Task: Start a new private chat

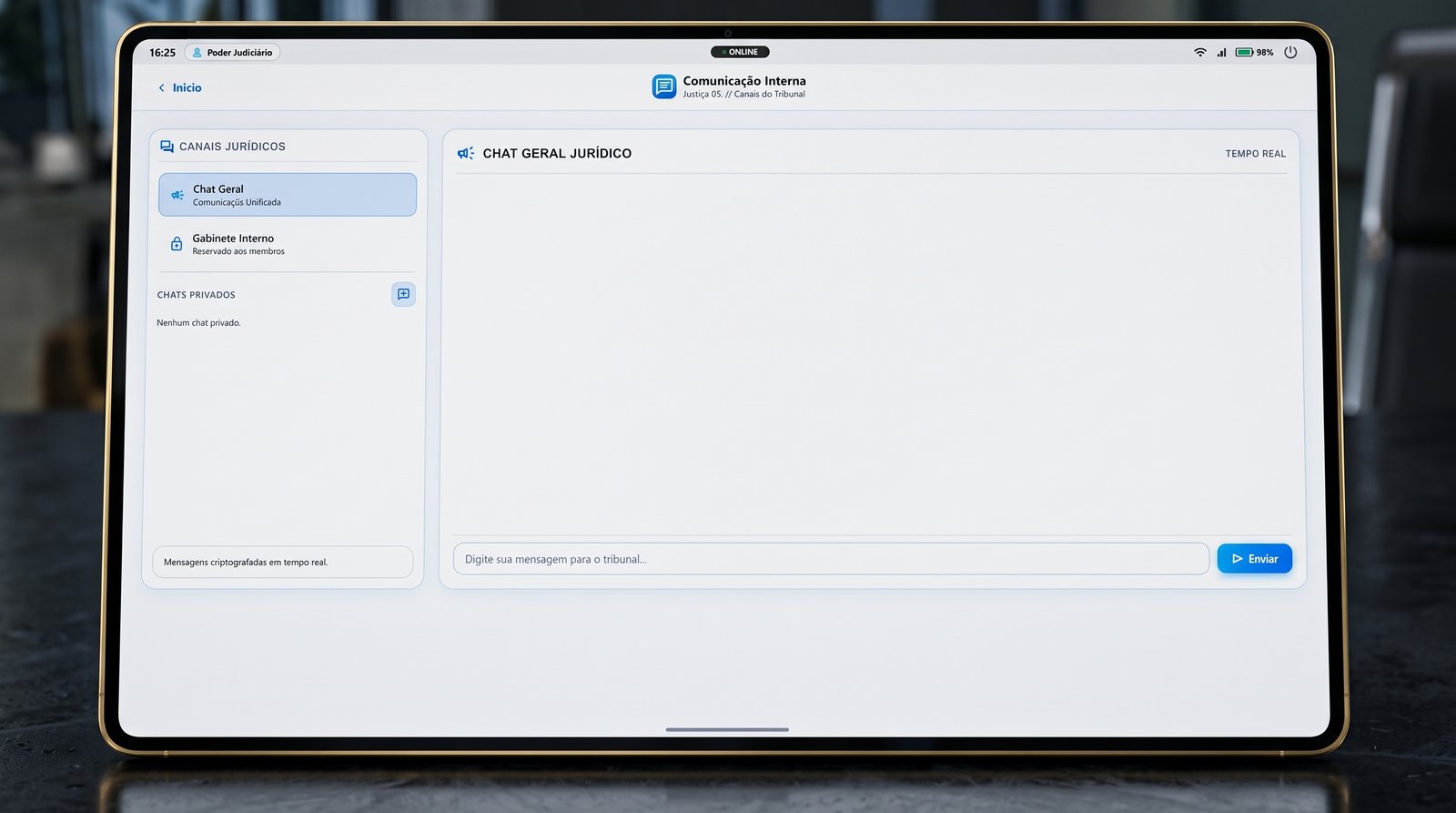Action: tap(403, 294)
